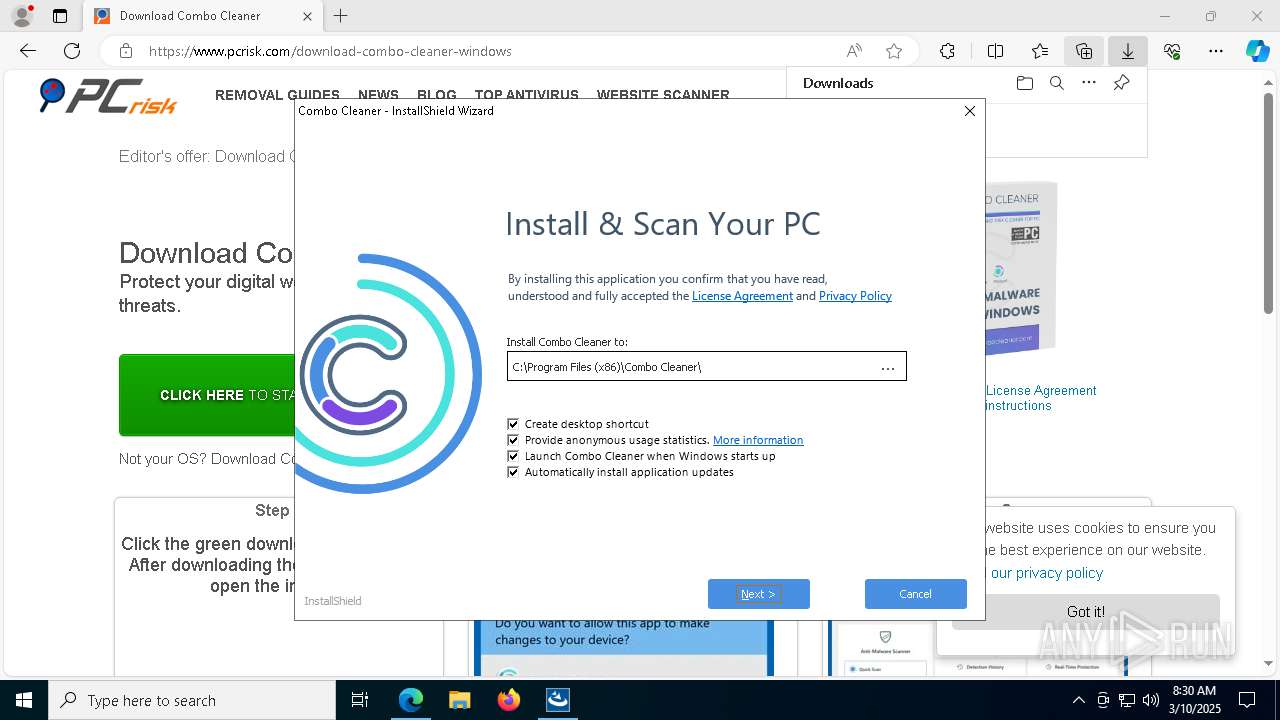
Task: Click the Windows taskbar search box
Action: (192, 700)
